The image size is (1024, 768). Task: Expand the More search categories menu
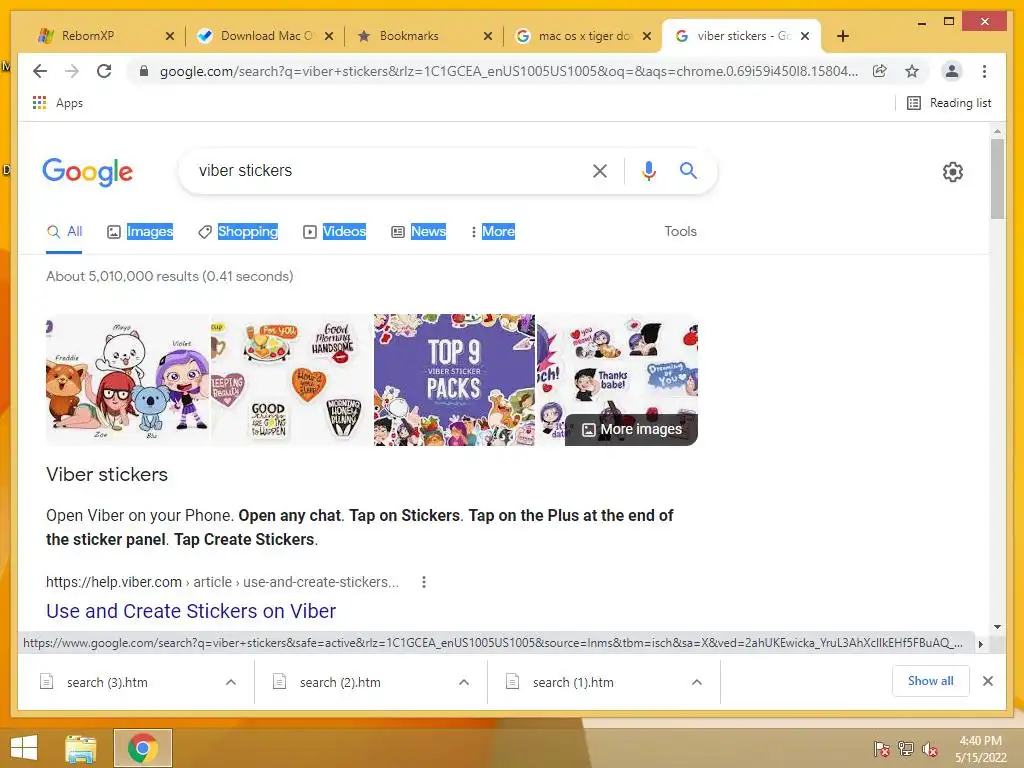pos(492,232)
